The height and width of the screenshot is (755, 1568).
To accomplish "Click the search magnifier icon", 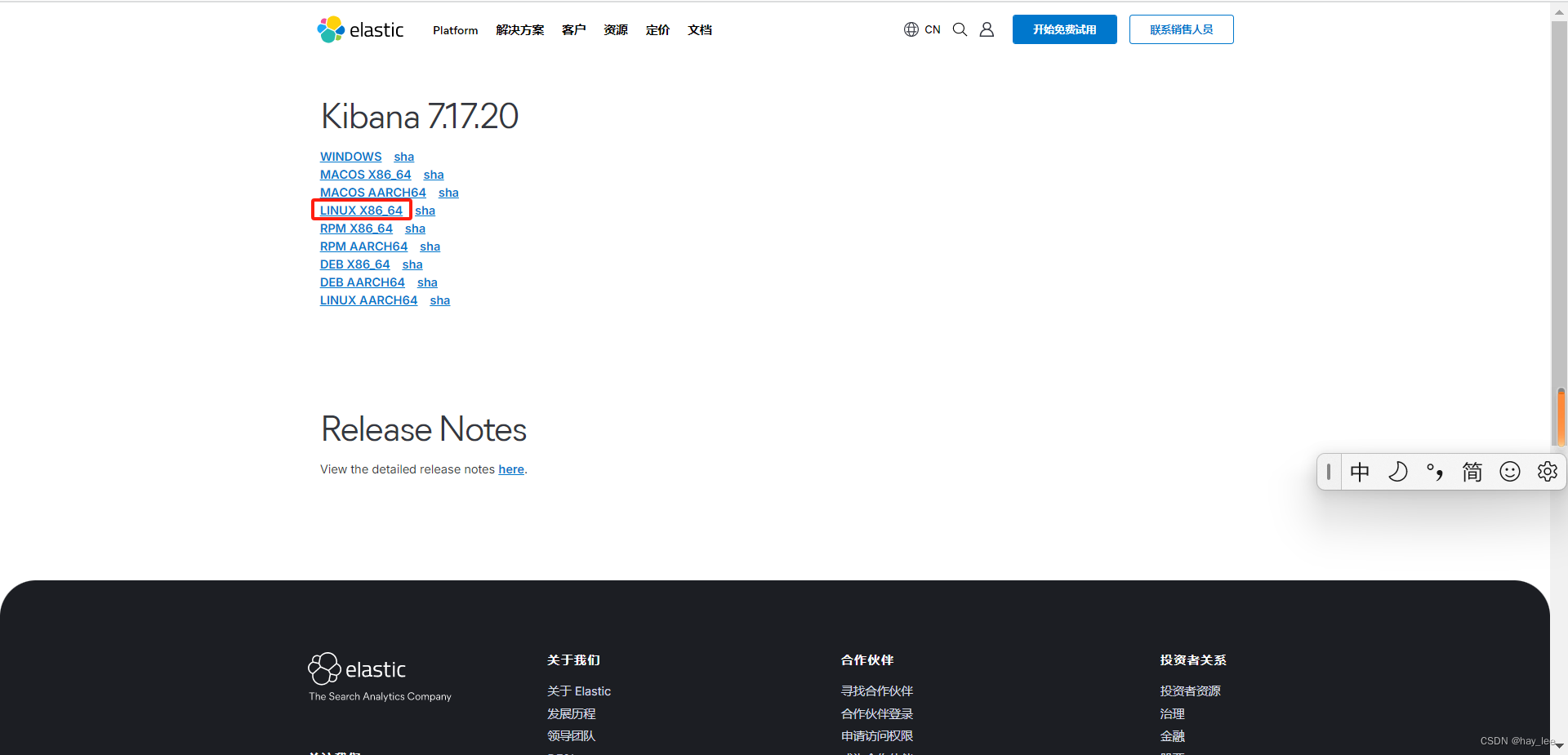I will [x=960, y=29].
